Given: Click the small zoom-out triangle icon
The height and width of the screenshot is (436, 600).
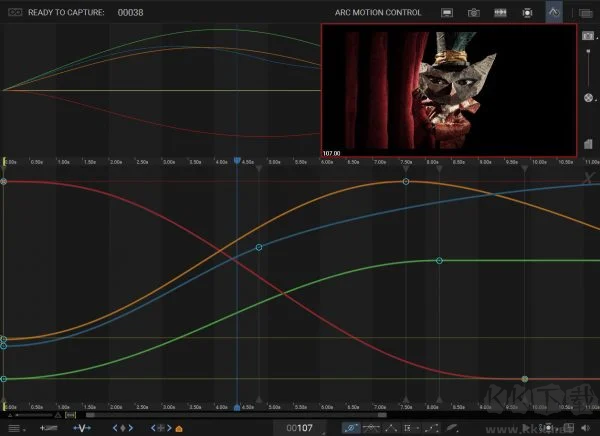Looking at the screenshot, I should [10, 415].
